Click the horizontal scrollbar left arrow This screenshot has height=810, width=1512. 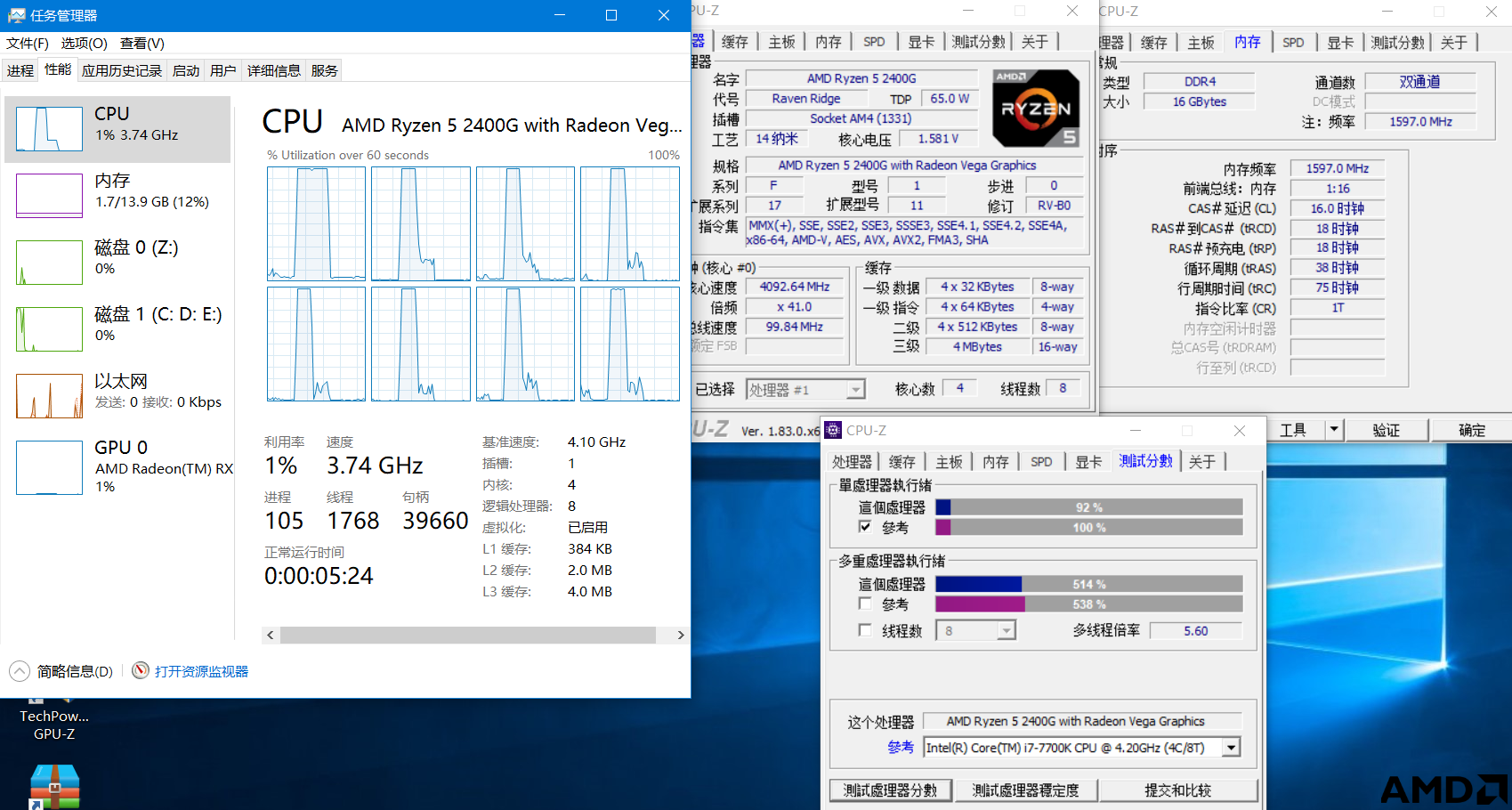click(271, 635)
